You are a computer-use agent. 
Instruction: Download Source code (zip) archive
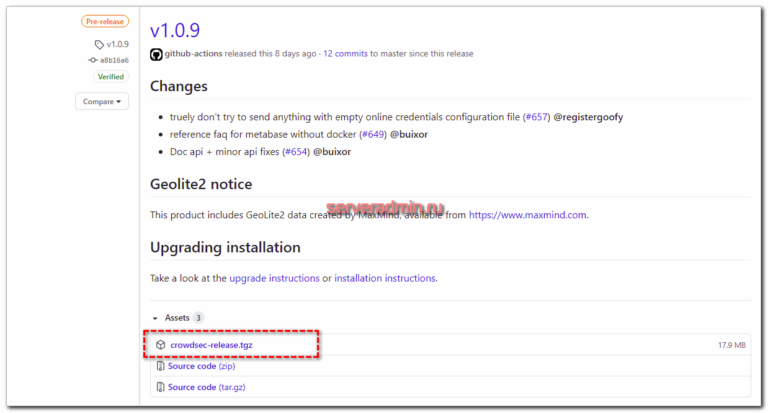pyautogui.click(x=201, y=367)
